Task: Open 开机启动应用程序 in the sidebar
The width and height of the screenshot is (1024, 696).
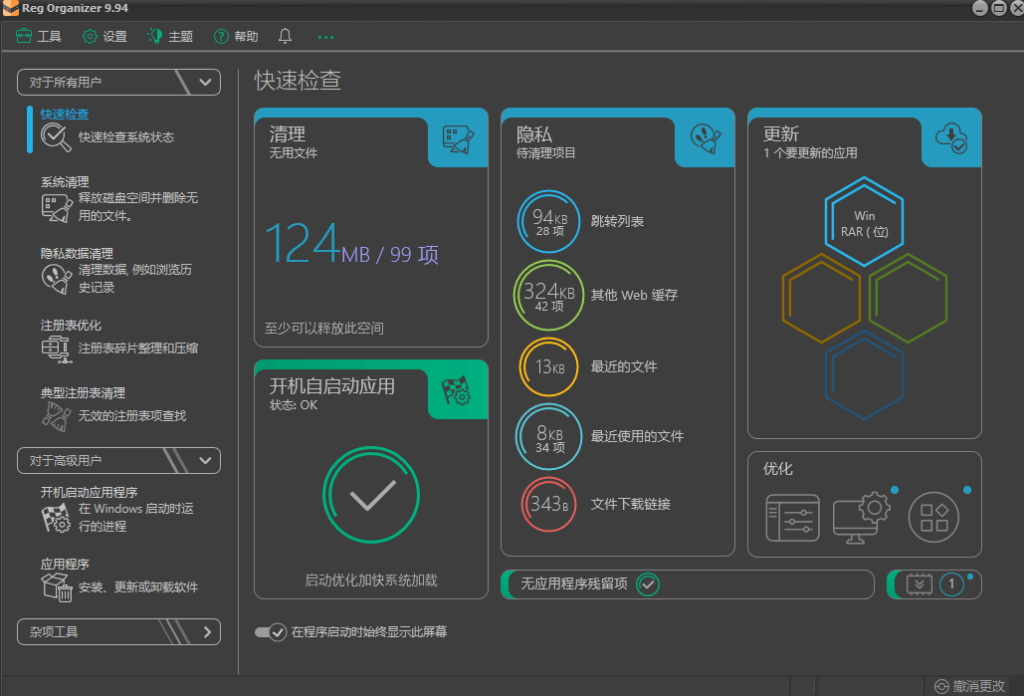Action: pyautogui.click(x=89, y=492)
